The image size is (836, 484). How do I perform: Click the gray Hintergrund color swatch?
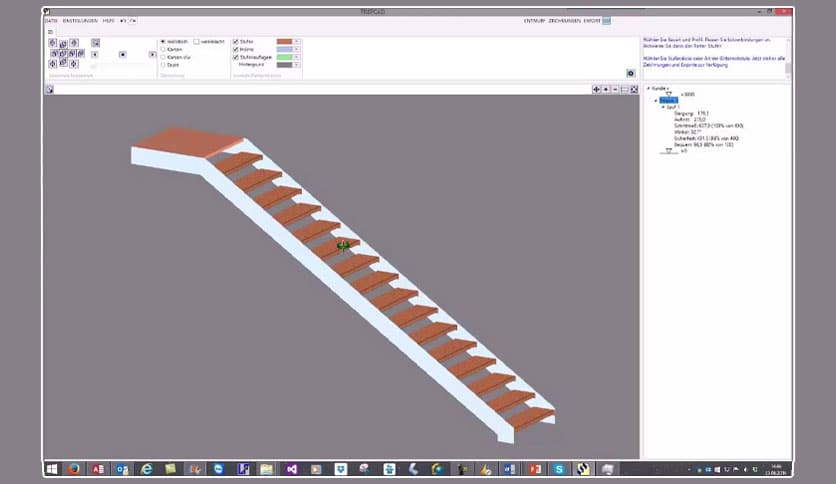[284, 64]
